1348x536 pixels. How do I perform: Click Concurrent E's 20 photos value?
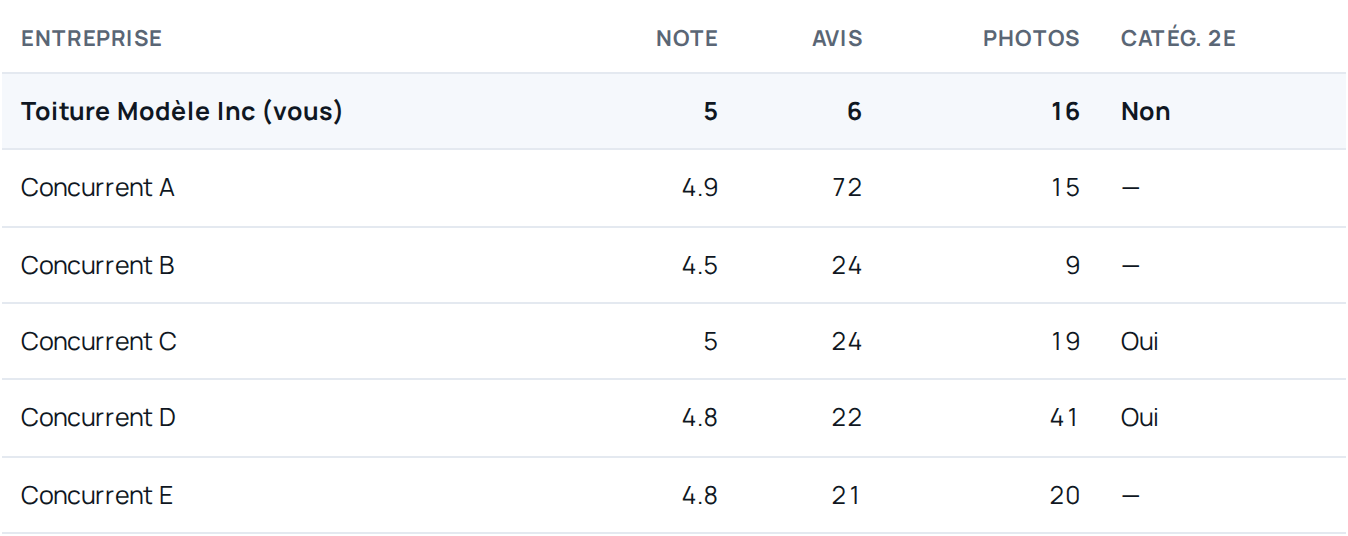[x=1065, y=496]
